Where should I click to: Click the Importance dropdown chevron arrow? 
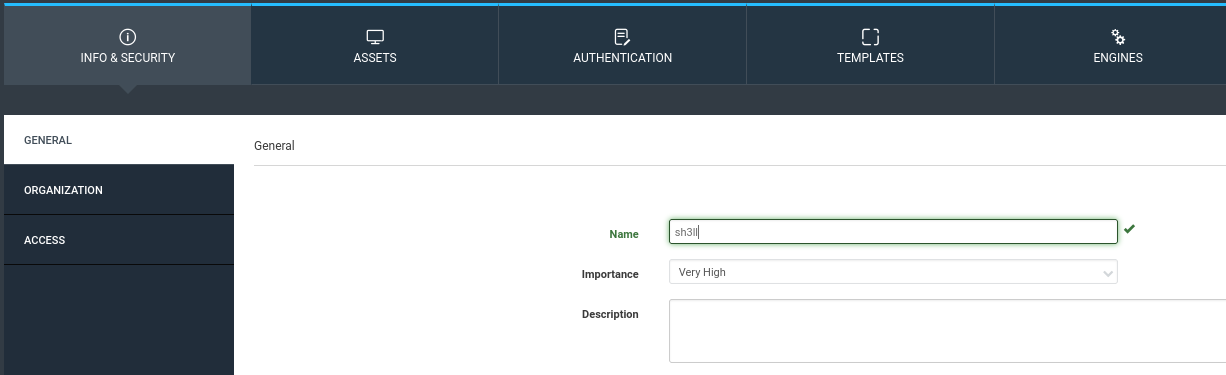[x=1107, y=273]
